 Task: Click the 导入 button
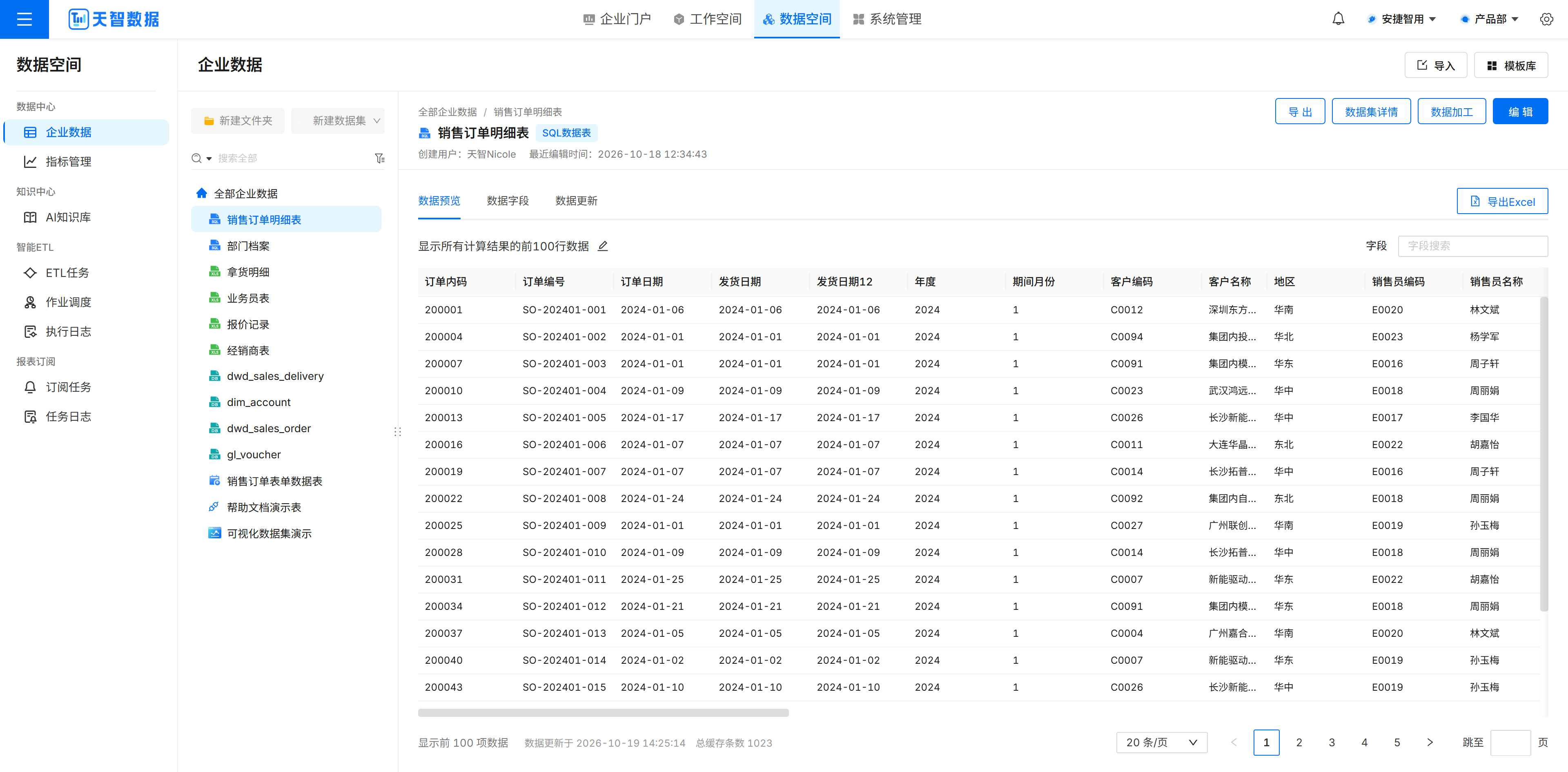click(x=1436, y=65)
